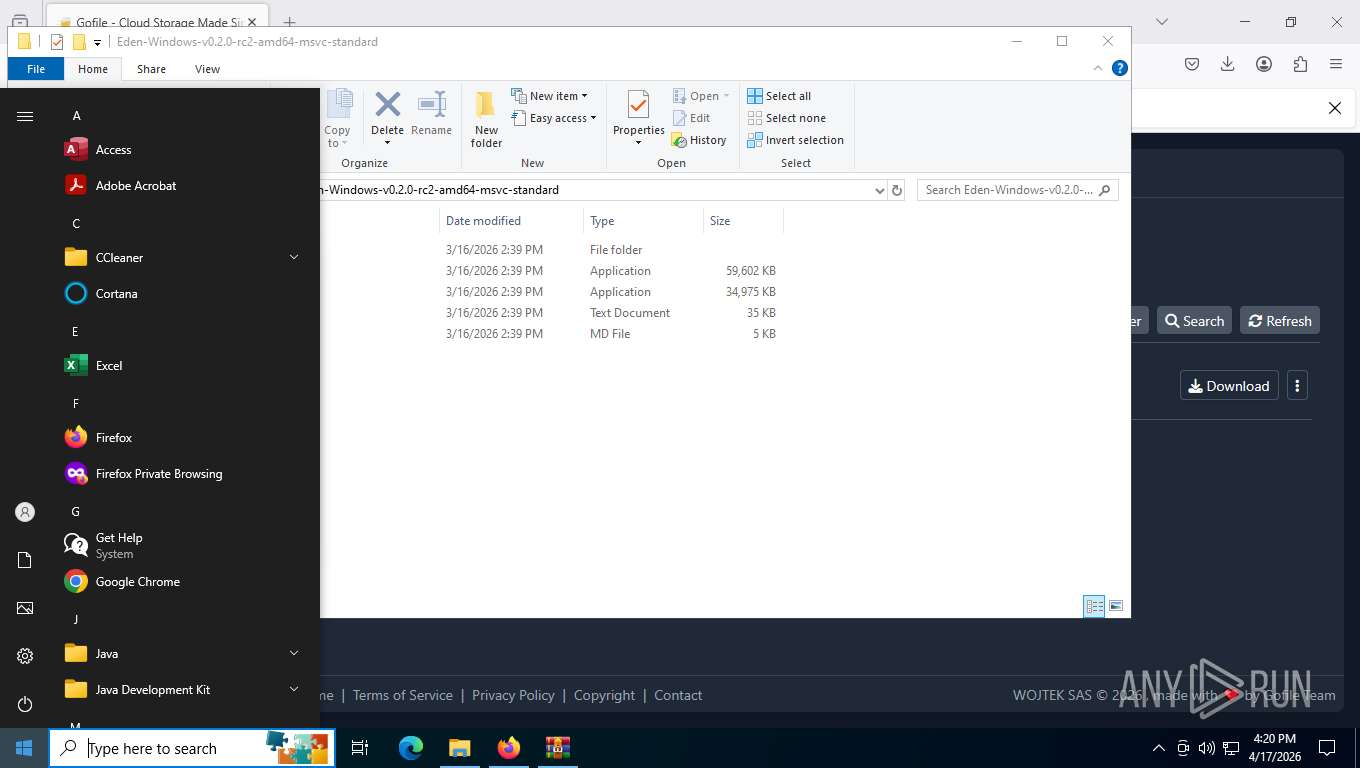
Task: Open the Easy access dropdown
Action: pyautogui.click(x=553, y=118)
